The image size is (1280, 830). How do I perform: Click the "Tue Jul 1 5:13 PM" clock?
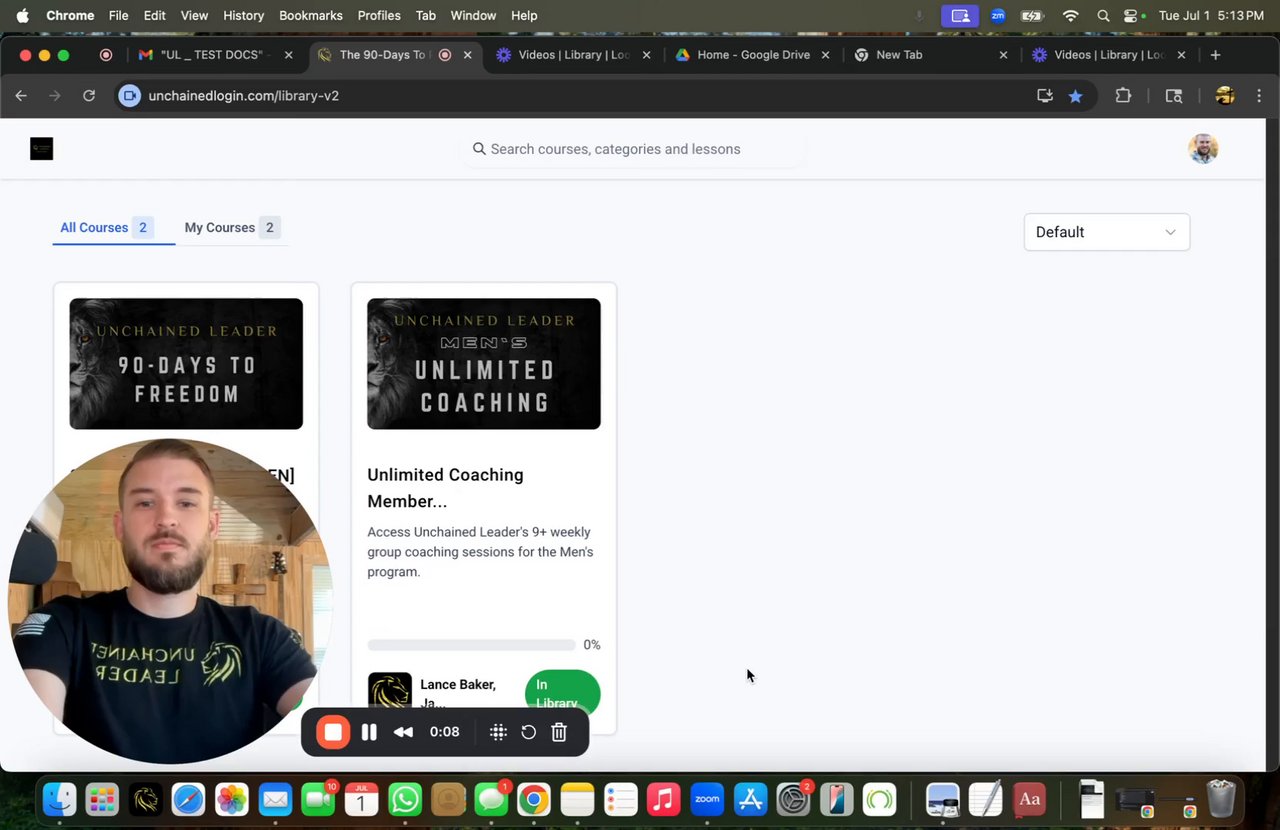1212,15
